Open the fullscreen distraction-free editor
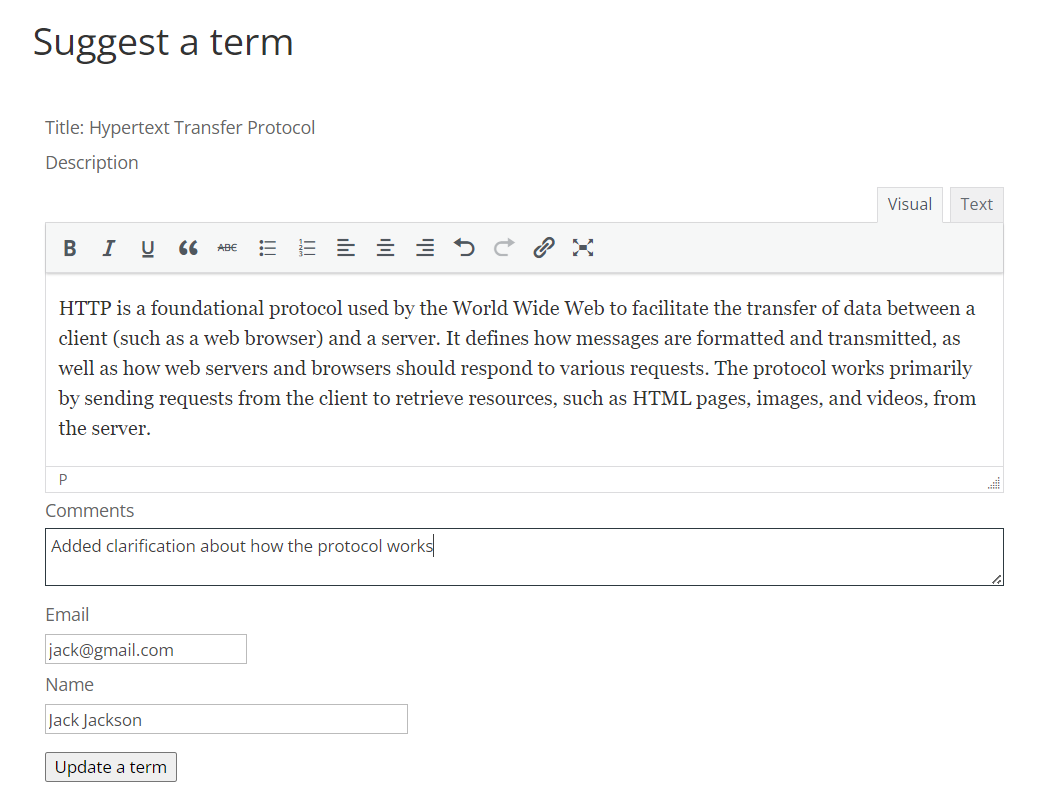The height and width of the screenshot is (800, 1050). [583, 248]
